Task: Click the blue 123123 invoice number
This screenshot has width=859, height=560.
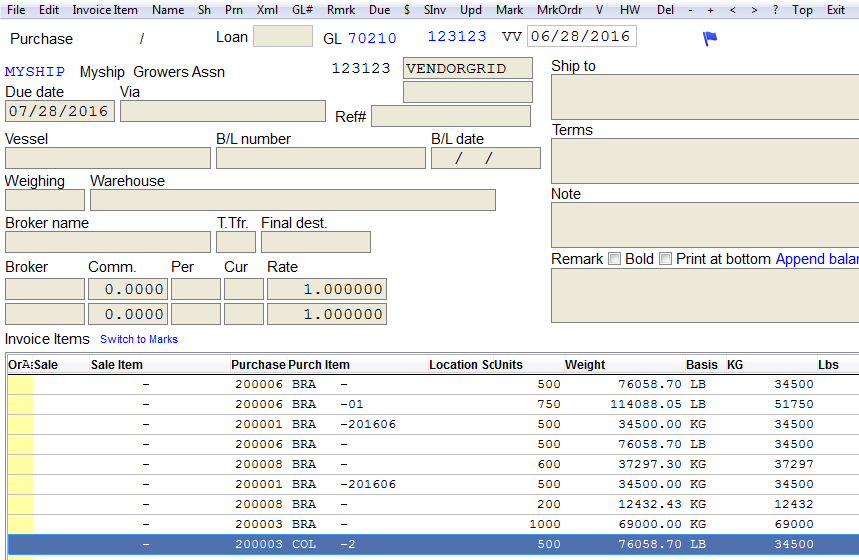Action: tap(457, 36)
